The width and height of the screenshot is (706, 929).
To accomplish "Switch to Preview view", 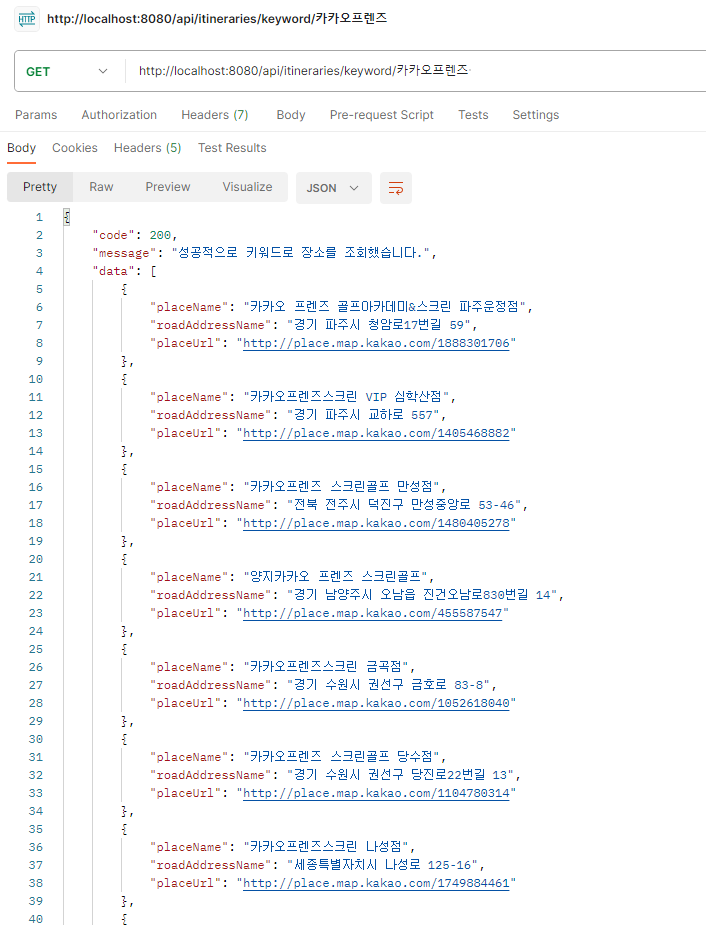I will point(168,187).
